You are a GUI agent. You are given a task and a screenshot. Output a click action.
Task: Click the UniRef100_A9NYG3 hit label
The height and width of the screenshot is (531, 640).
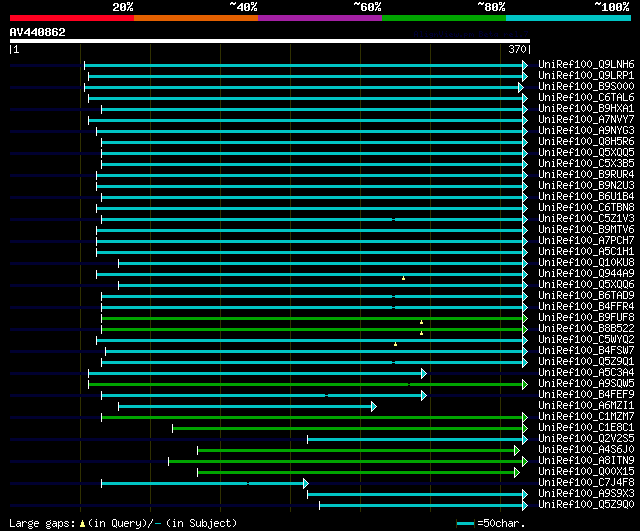586,131
